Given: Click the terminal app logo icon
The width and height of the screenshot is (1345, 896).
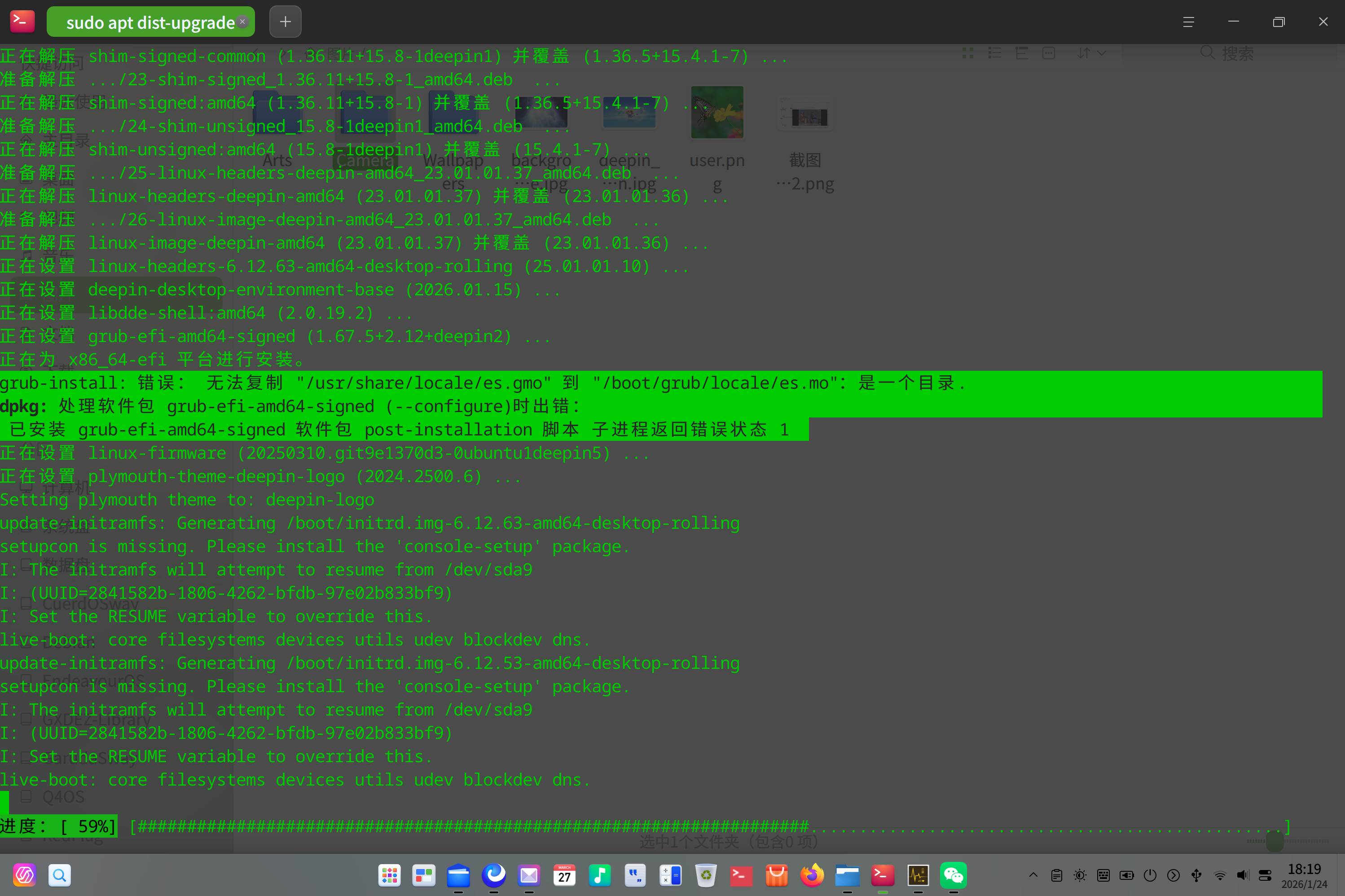Looking at the screenshot, I should [22, 22].
